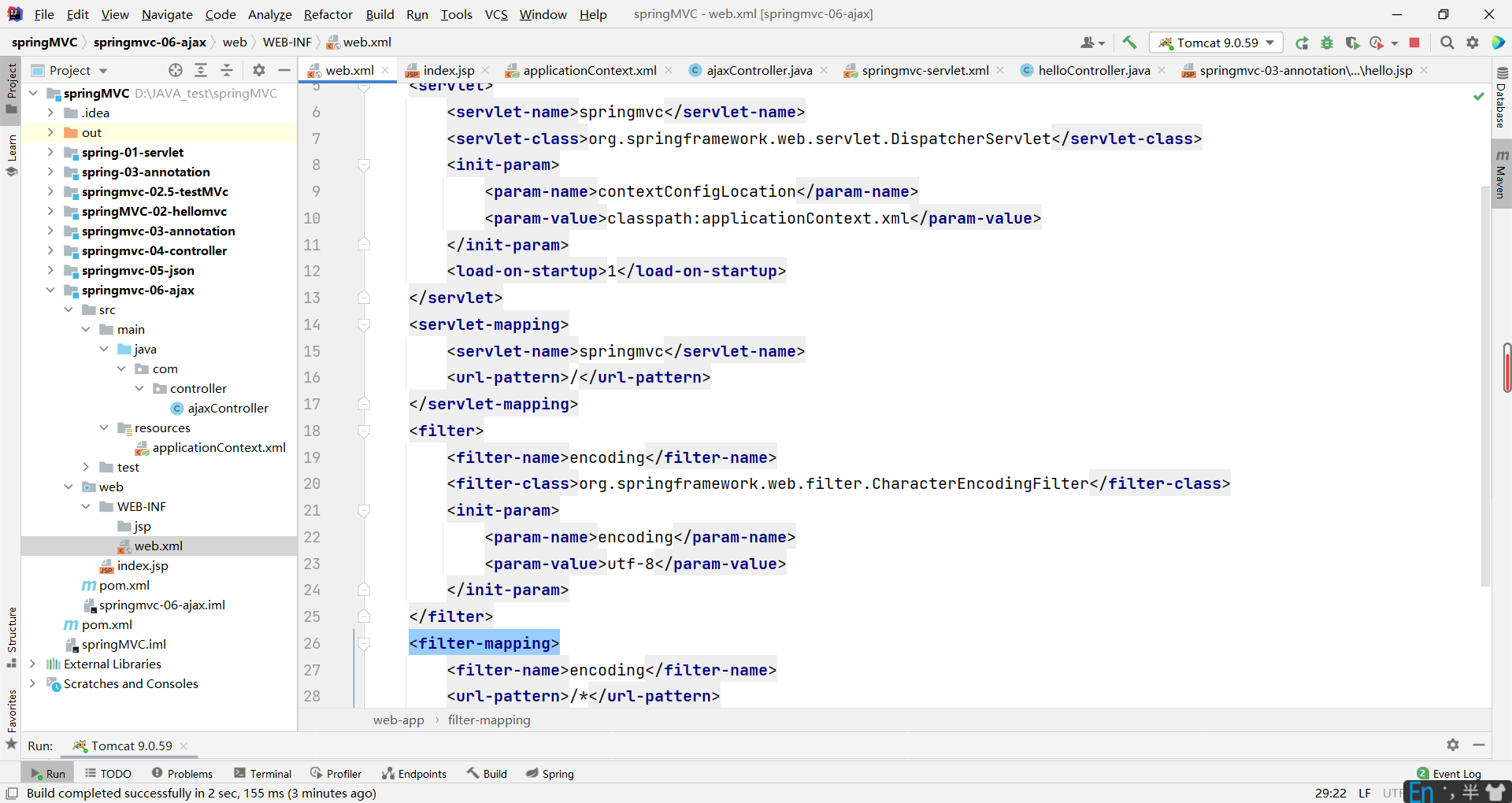This screenshot has height=803, width=1512.
Task: Toggle fold on filter-mapping at line 26
Action: (x=364, y=643)
